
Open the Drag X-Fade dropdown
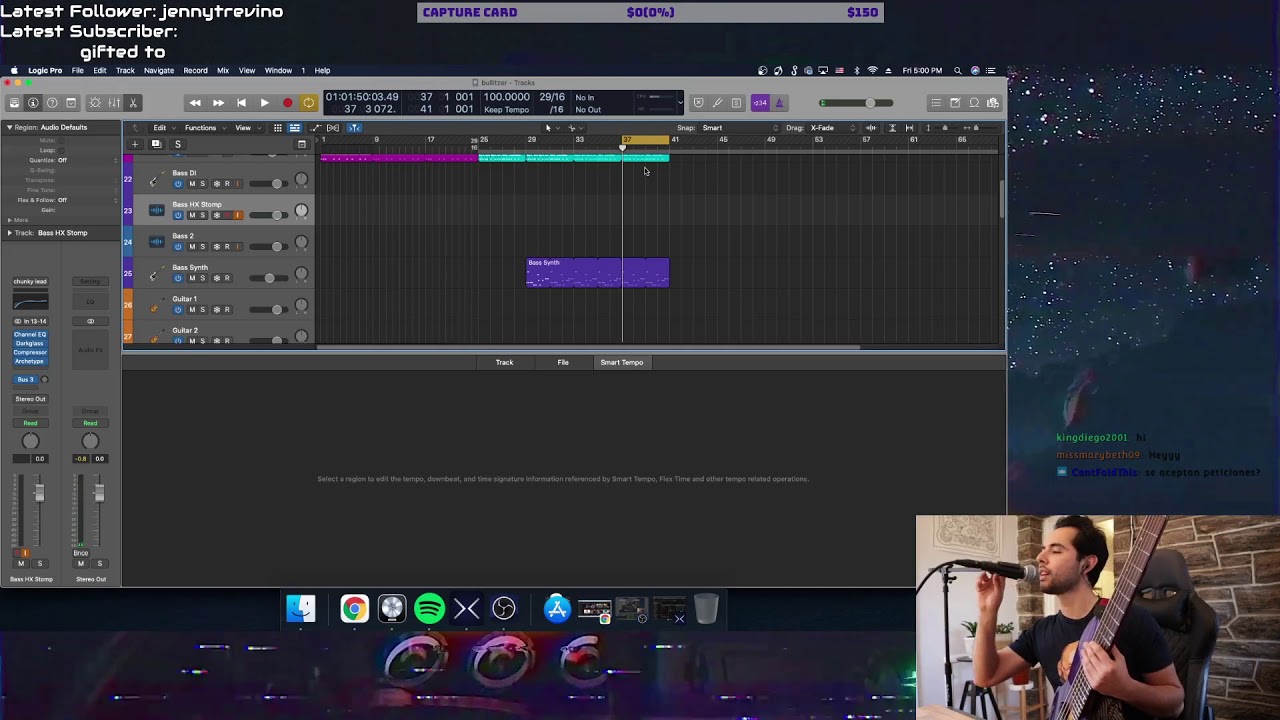tap(833, 128)
